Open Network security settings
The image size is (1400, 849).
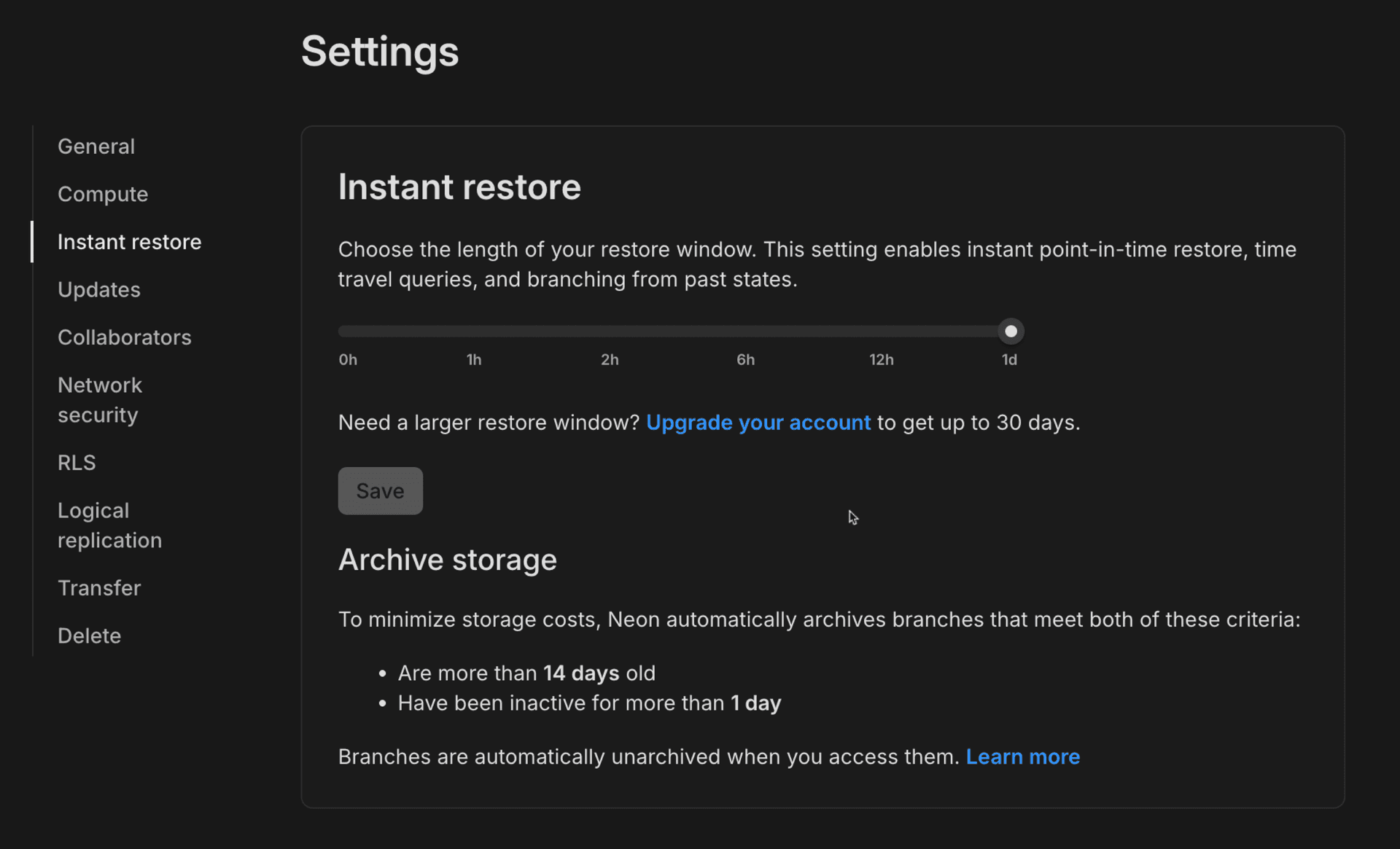[x=100, y=399]
